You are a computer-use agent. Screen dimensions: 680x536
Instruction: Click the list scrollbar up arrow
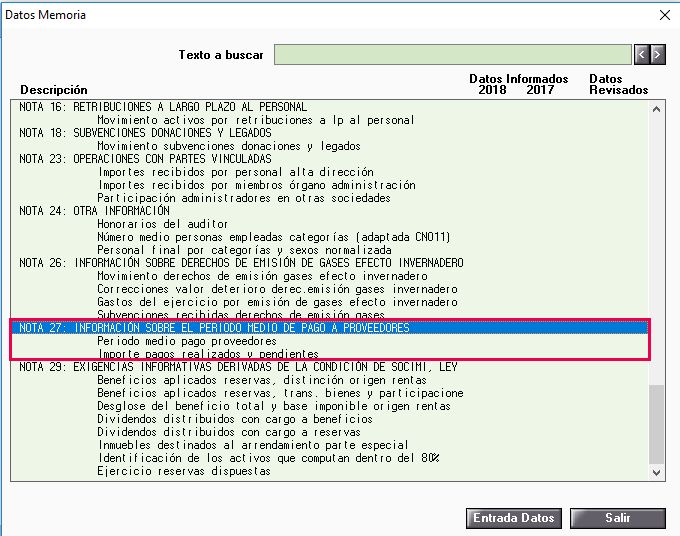[657, 109]
